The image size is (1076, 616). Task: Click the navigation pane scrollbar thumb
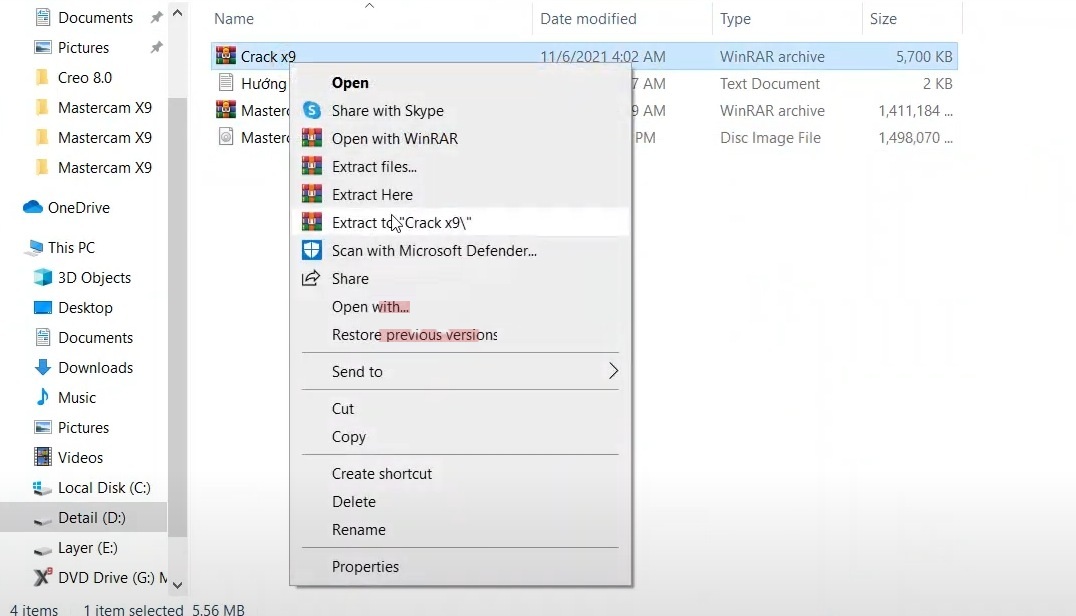tap(177, 317)
